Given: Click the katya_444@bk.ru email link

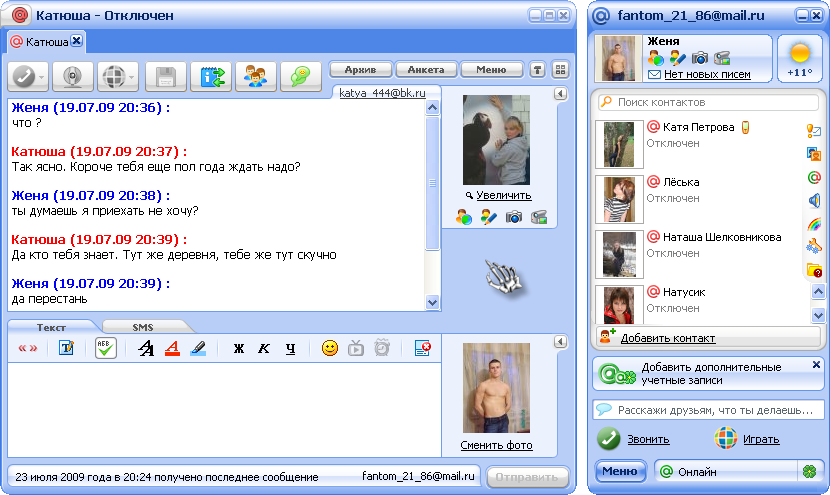Looking at the screenshot, I should pyautogui.click(x=382, y=93).
